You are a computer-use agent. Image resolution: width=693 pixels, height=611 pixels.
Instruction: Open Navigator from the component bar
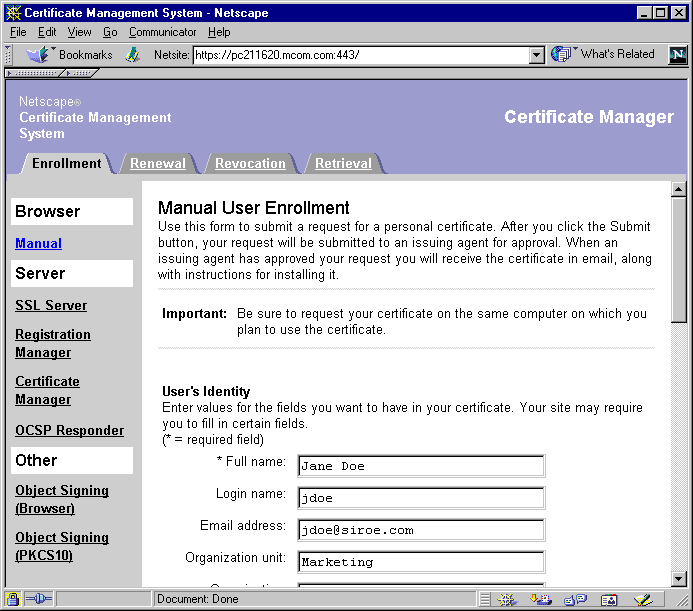506,600
